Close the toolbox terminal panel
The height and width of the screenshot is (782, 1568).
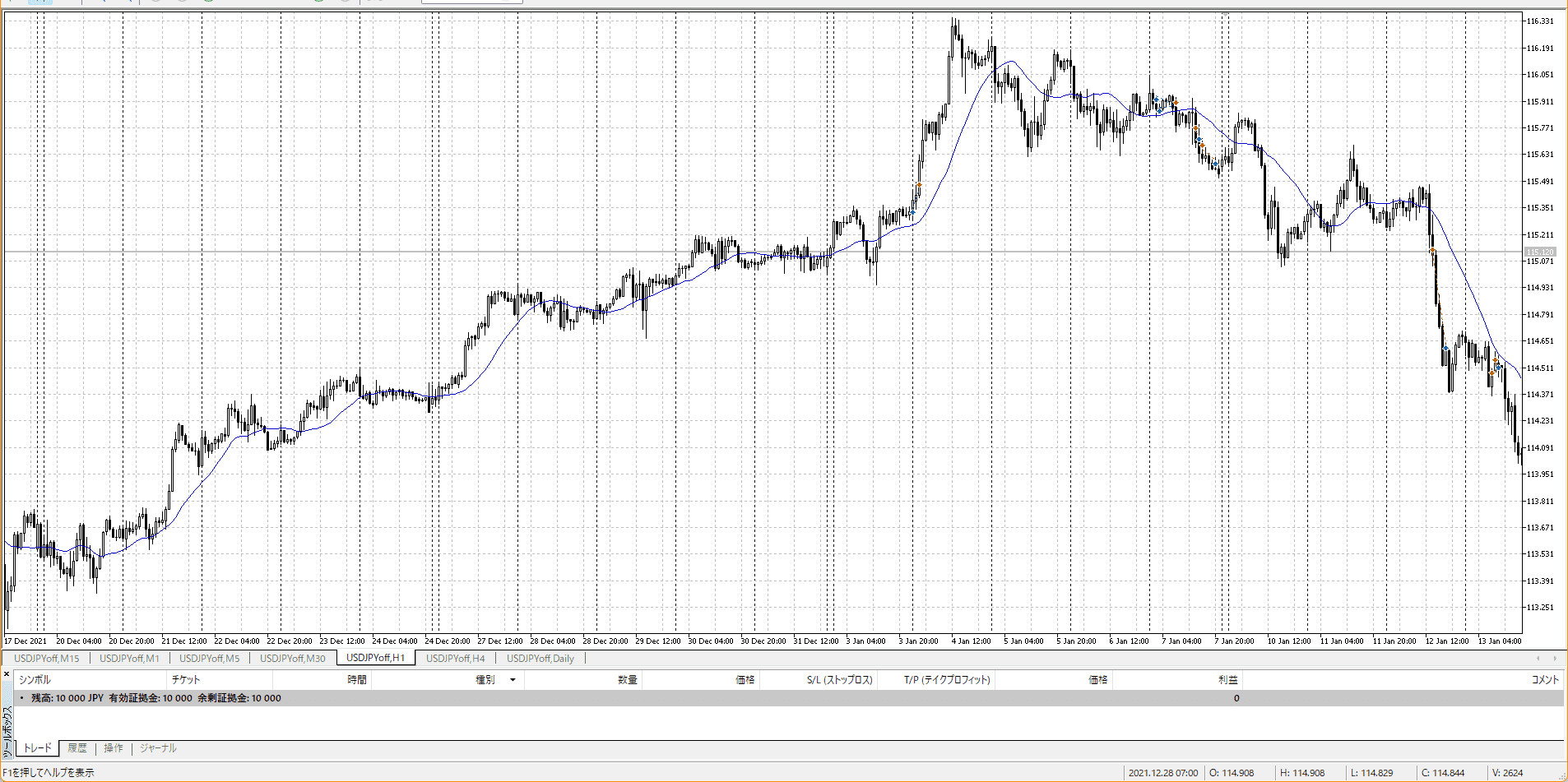7,674
